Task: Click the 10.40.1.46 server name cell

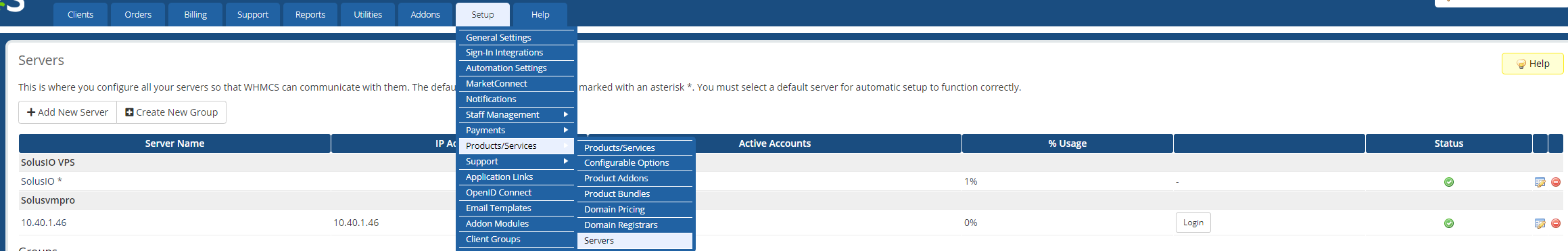Action: [x=43, y=223]
